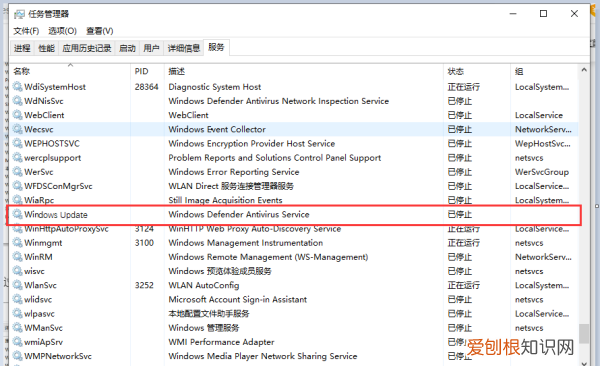Click the gear icon beside wercplsupport
This screenshot has height=366, width=600.
[18, 157]
